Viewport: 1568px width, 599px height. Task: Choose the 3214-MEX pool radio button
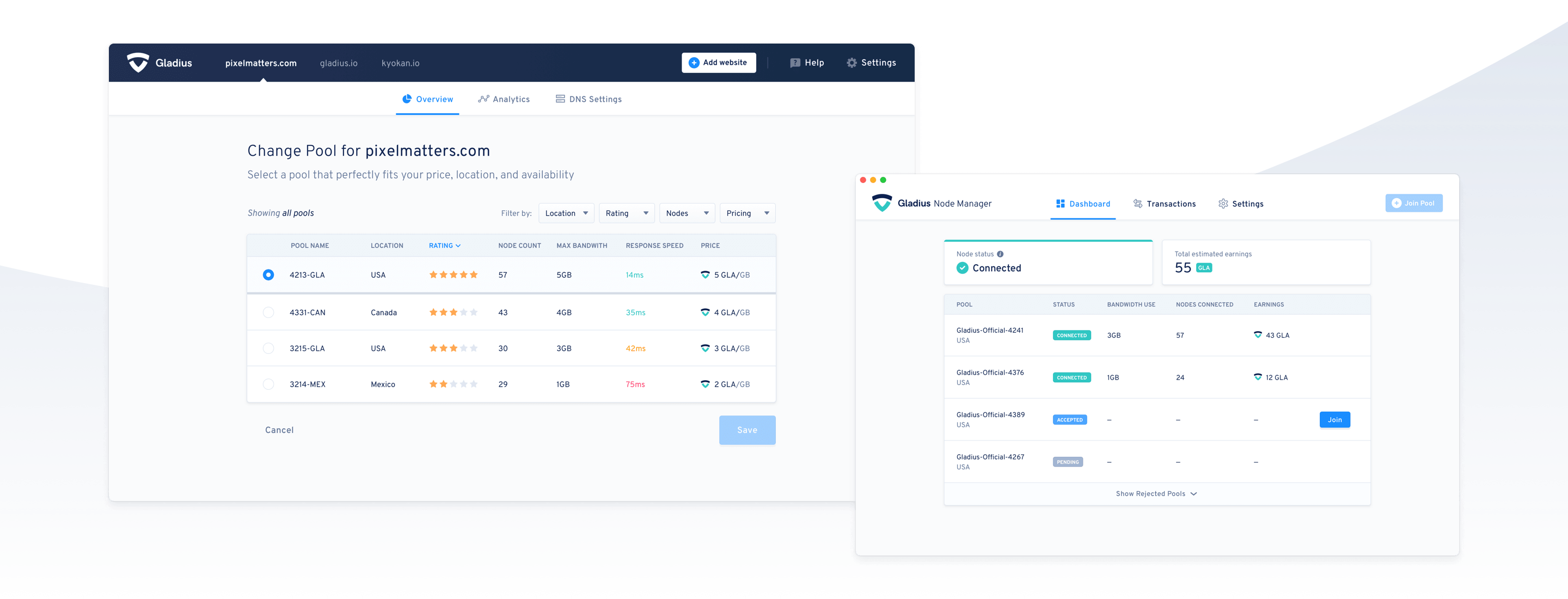pos(268,384)
